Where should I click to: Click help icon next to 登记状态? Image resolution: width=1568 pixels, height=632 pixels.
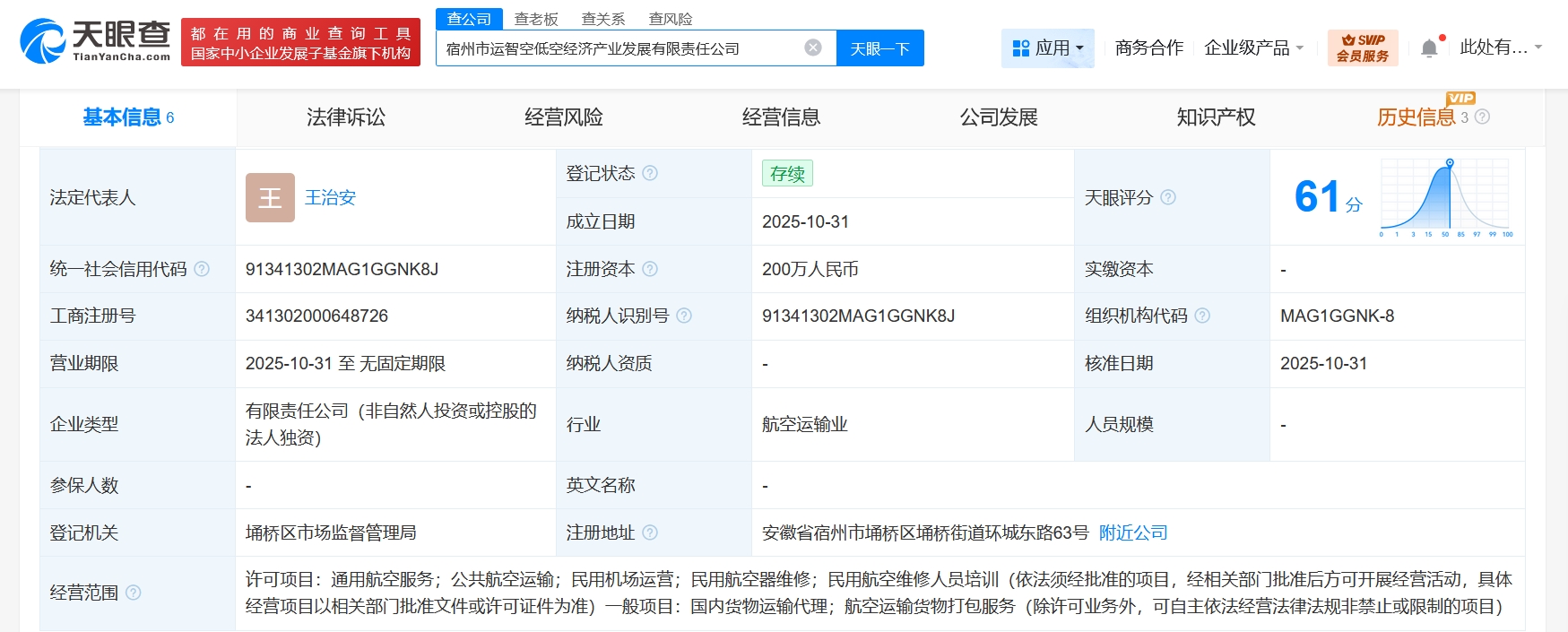[x=650, y=173]
